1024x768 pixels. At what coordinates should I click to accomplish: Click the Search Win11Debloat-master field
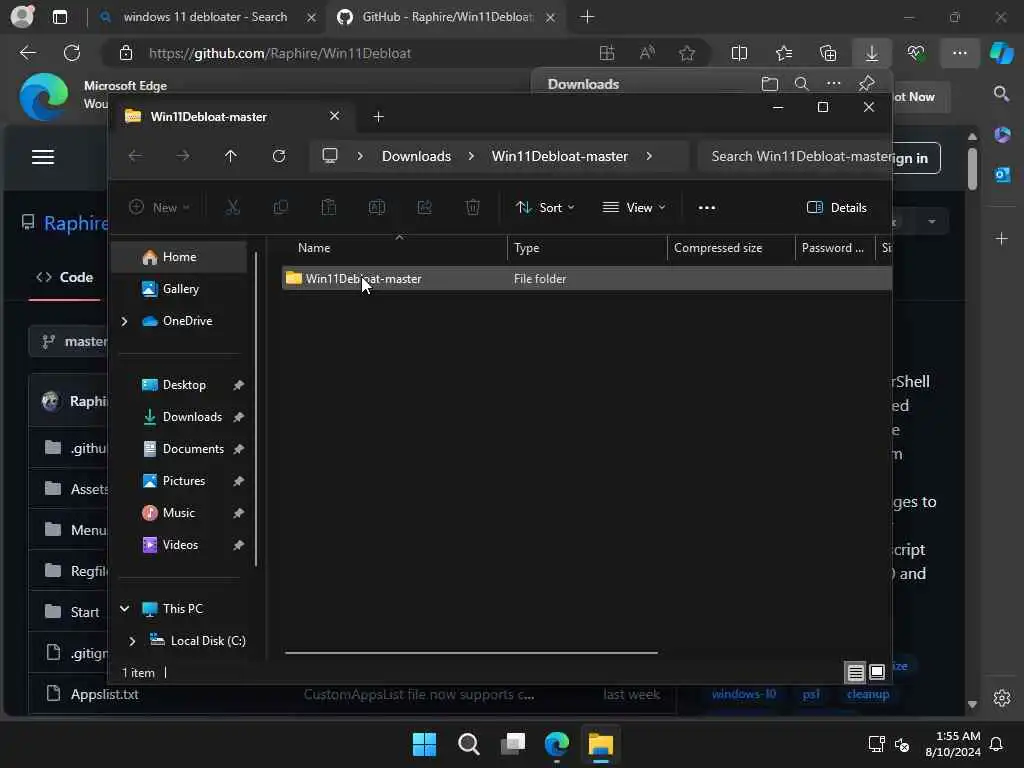(x=795, y=156)
